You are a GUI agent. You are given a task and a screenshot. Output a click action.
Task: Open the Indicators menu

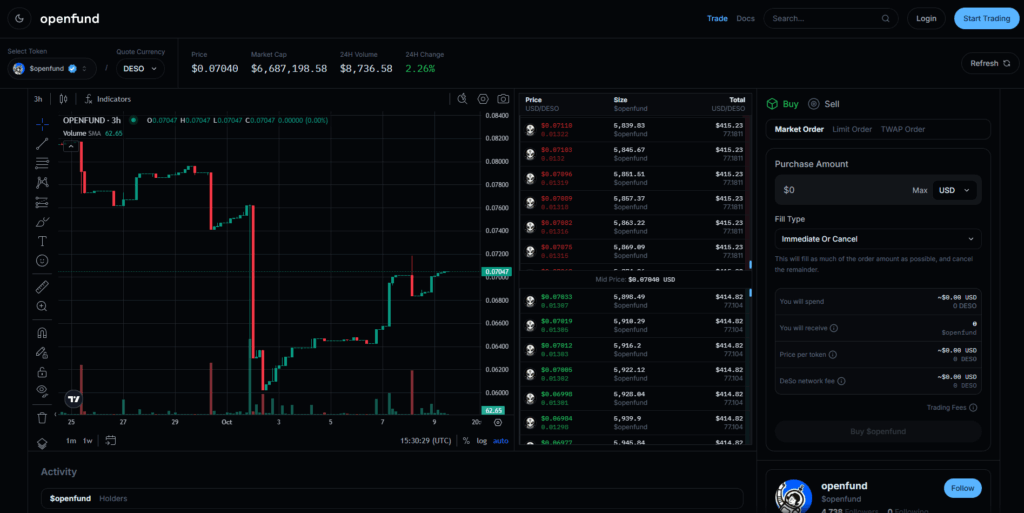(108, 99)
